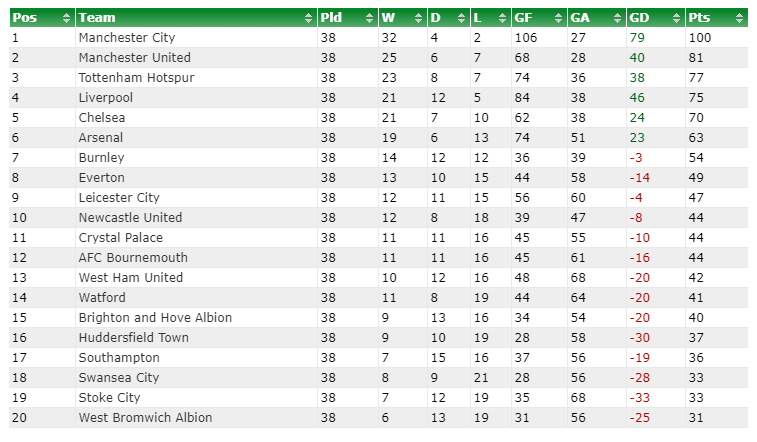
Task: Select Manchester City's 100 points cell
Action: coord(700,38)
